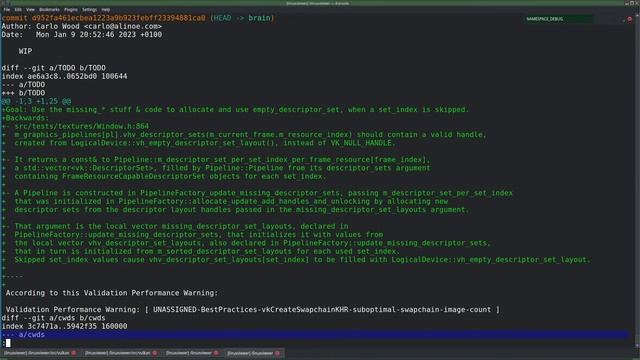Click the terminal scrollbar on the right

[x=638, y=180]
